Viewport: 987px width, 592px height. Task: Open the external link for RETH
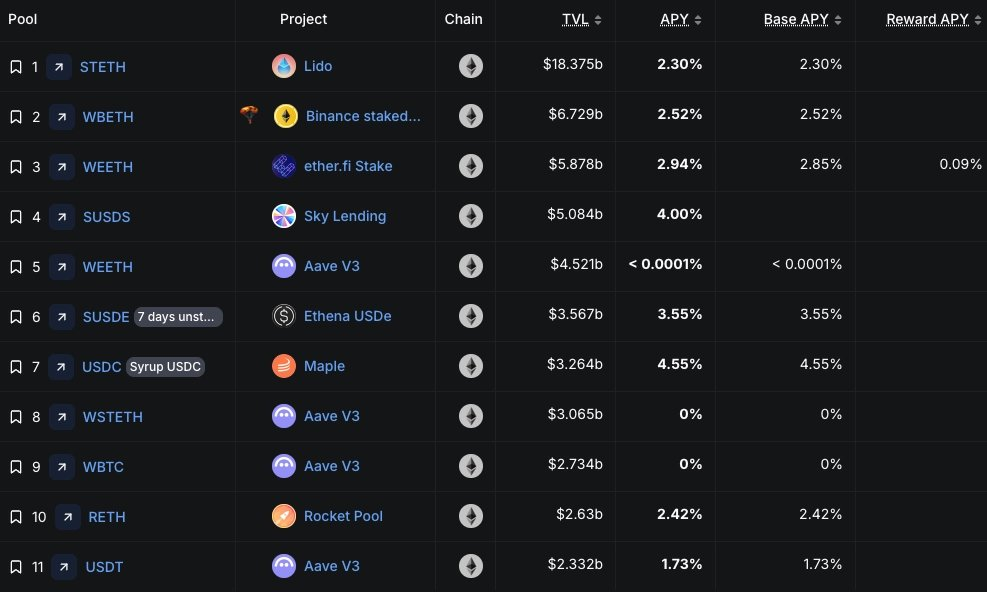click(x=67, y=517)
